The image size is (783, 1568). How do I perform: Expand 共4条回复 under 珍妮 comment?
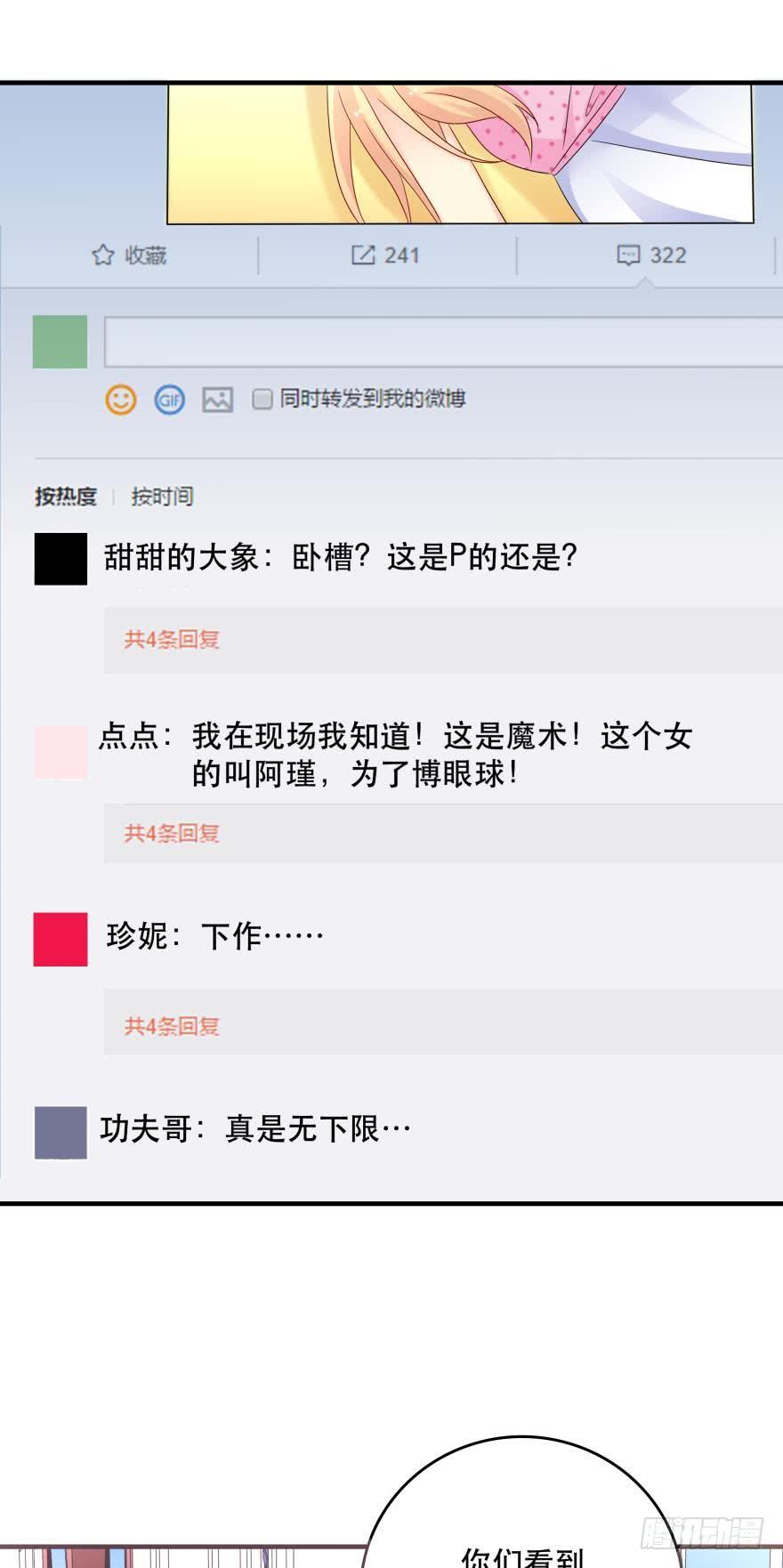coord(172,1027)
